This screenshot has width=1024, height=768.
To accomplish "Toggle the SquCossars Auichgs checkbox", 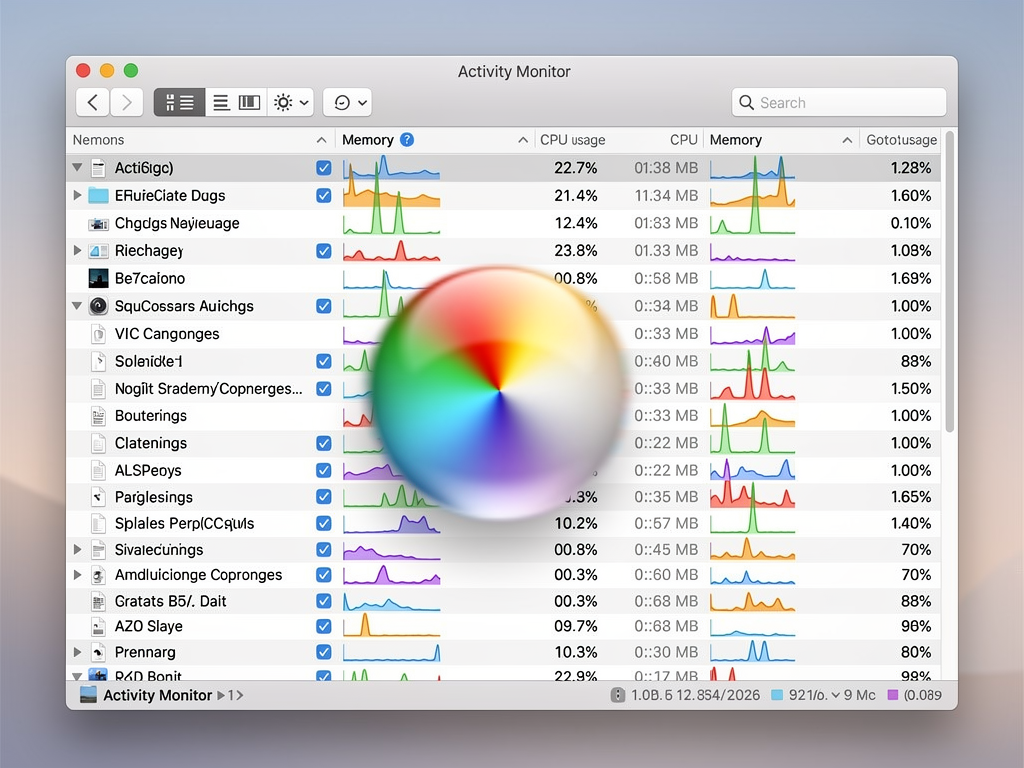I will (323, 306).
